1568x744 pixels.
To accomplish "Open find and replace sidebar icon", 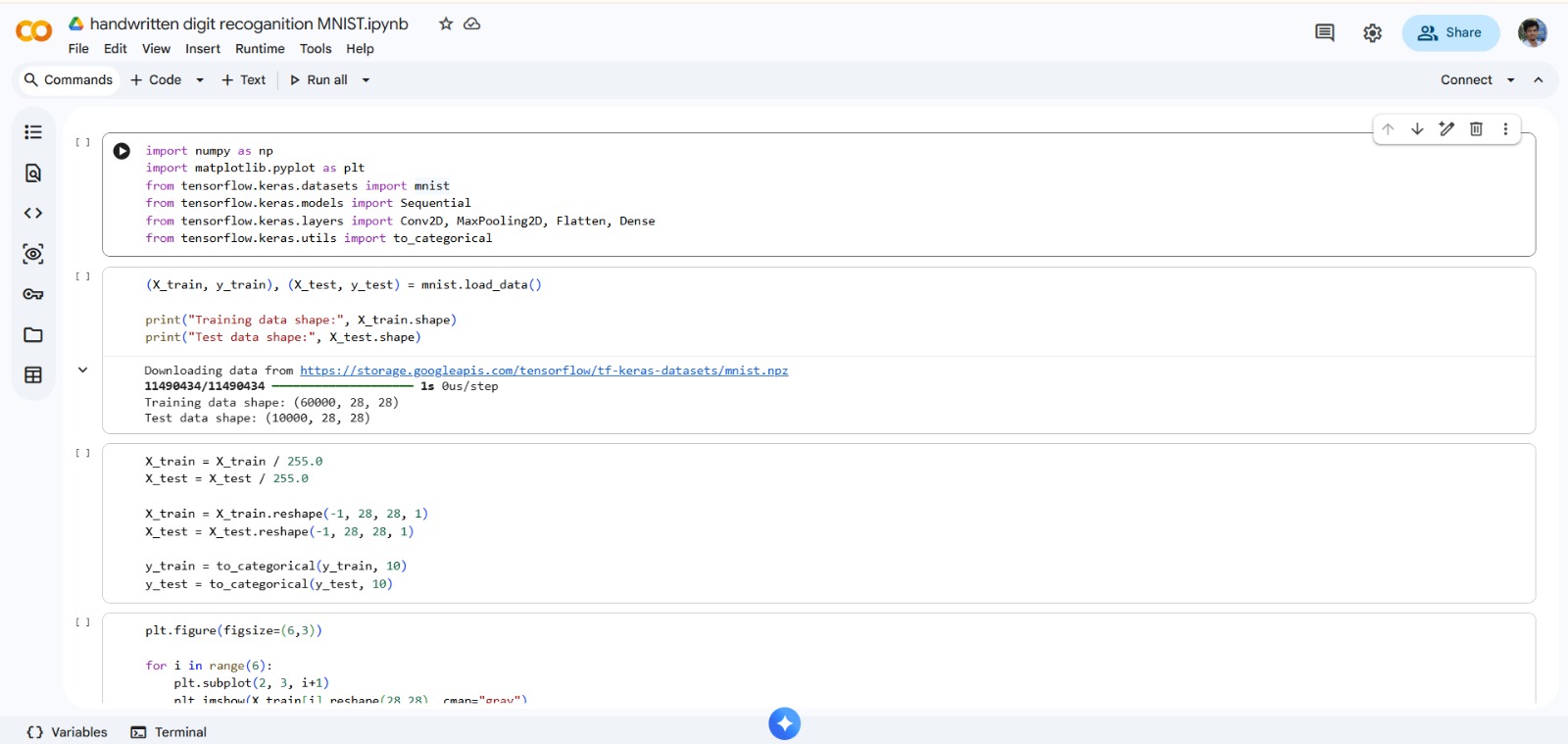I will click(x=33, y=174).
